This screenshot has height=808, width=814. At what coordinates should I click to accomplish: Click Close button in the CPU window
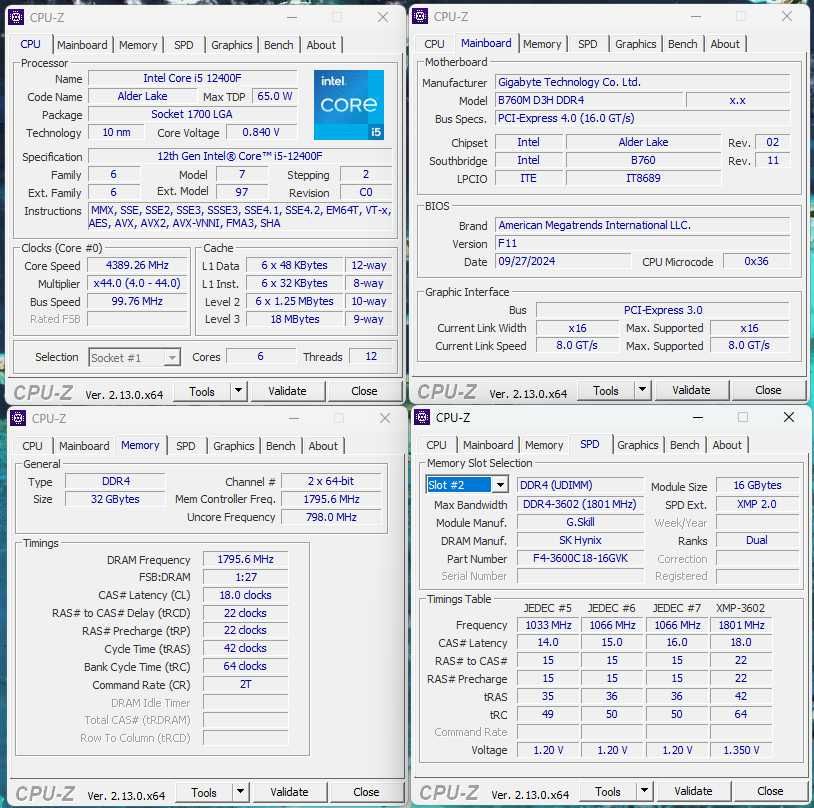coord(364,391)
